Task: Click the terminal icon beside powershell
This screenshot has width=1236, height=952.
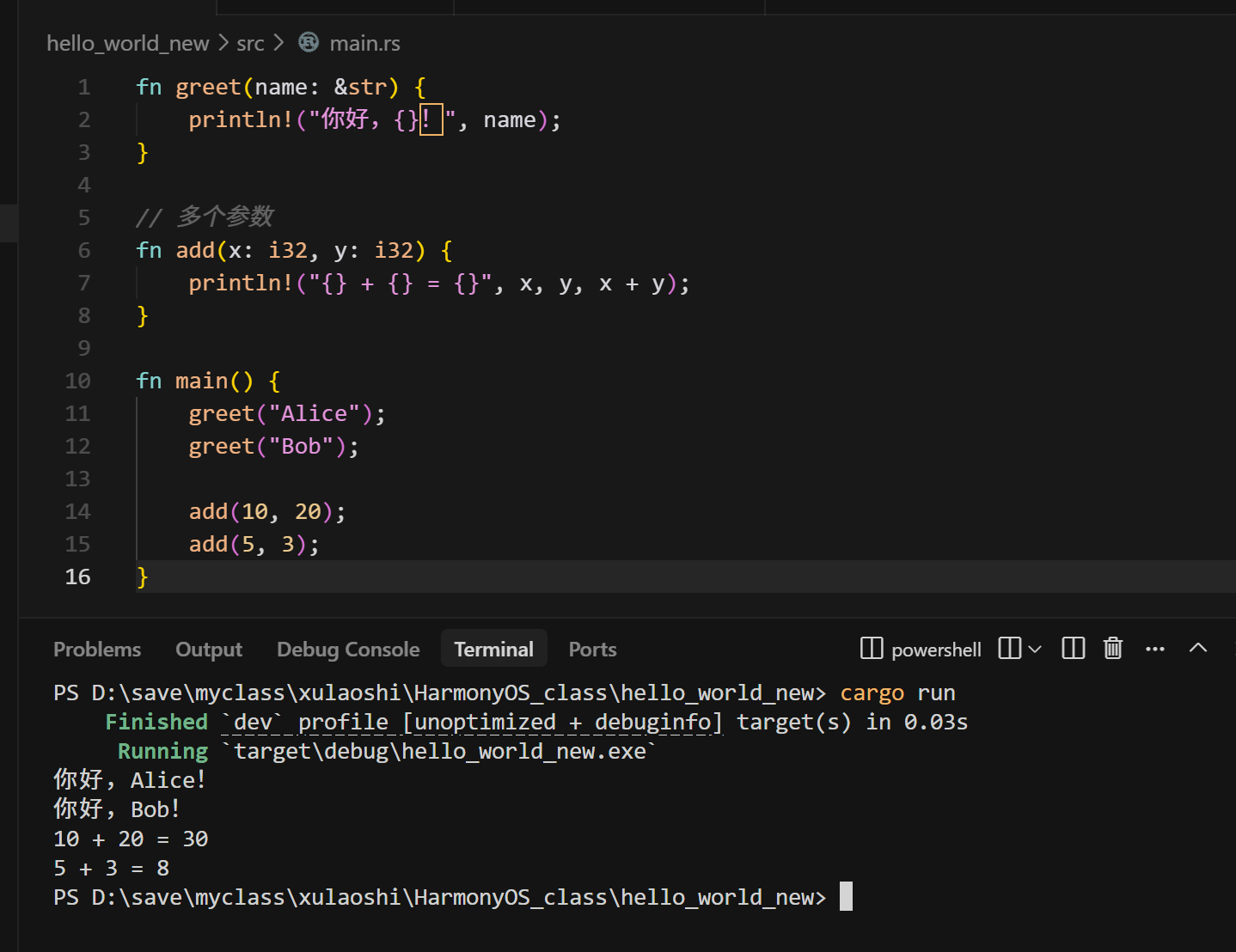Action: 872,648
